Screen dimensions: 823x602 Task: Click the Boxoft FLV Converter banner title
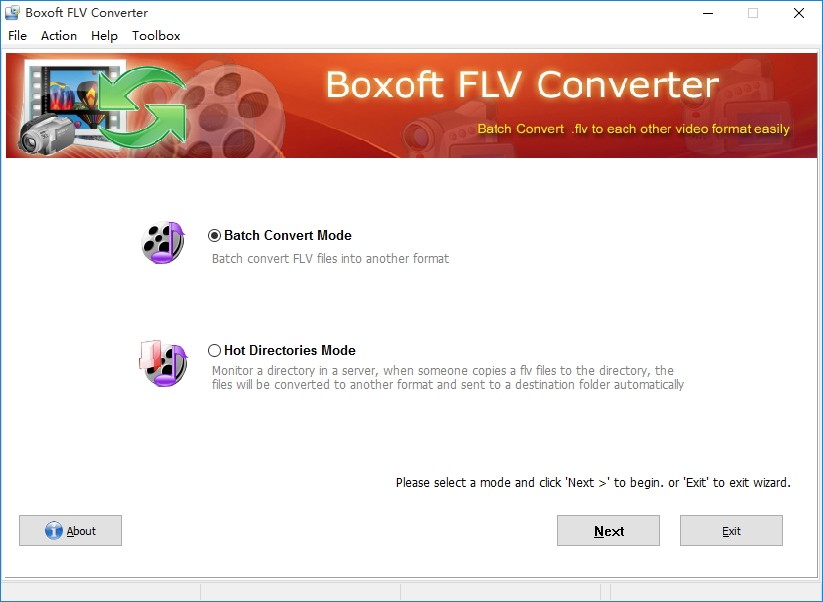pos(522,85)
